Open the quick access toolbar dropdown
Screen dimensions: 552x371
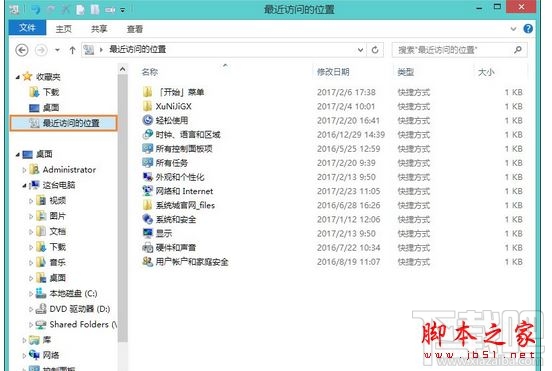123,10
